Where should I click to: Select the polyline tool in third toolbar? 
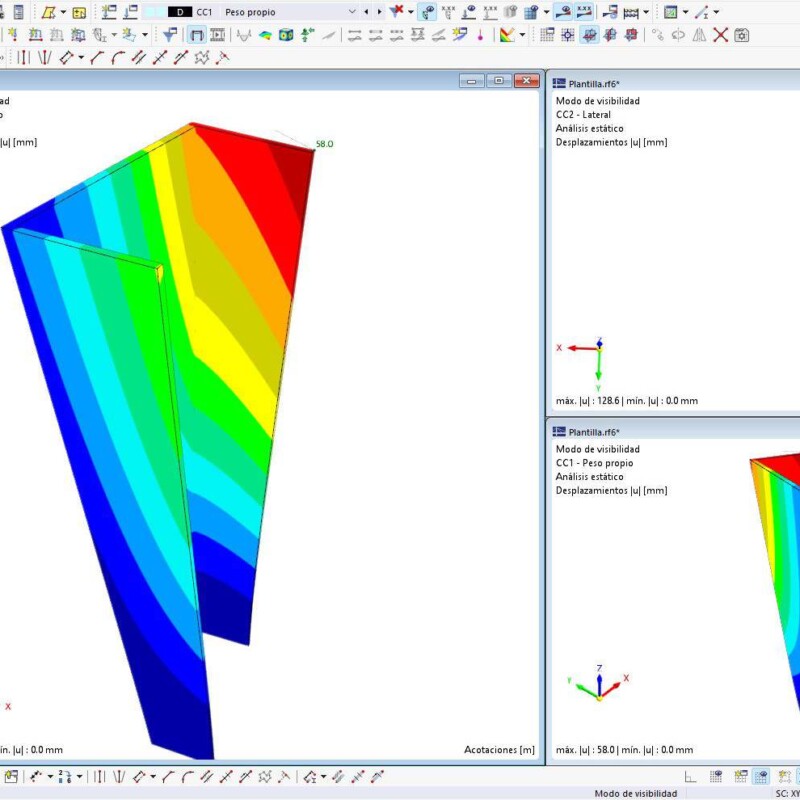coord(97,58)
